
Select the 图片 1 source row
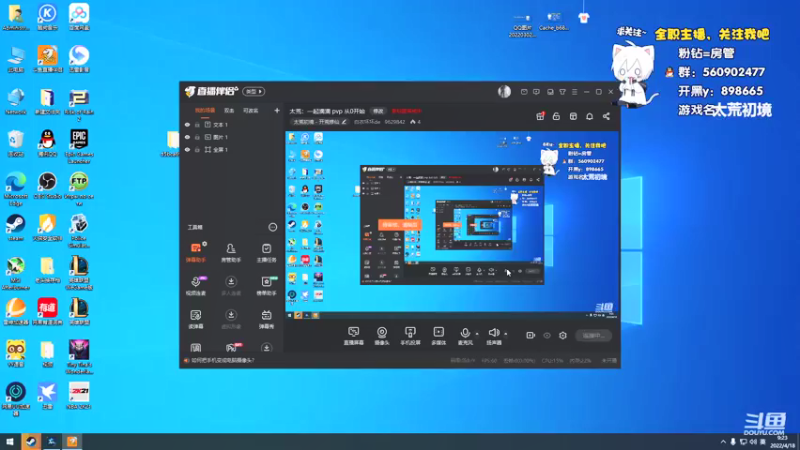tap(232, 137)
